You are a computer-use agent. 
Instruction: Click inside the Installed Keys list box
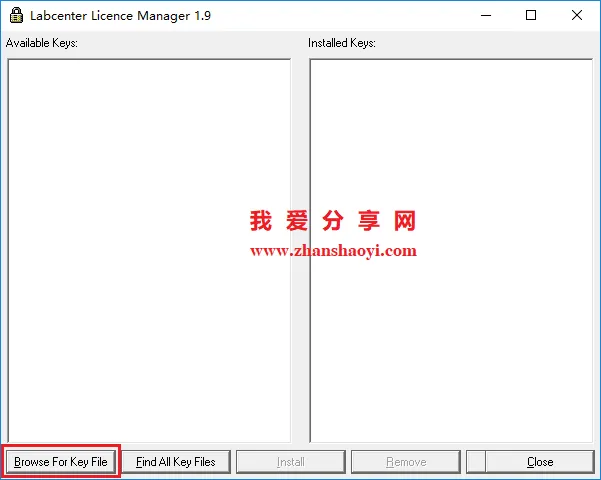(x=451, y=153)
